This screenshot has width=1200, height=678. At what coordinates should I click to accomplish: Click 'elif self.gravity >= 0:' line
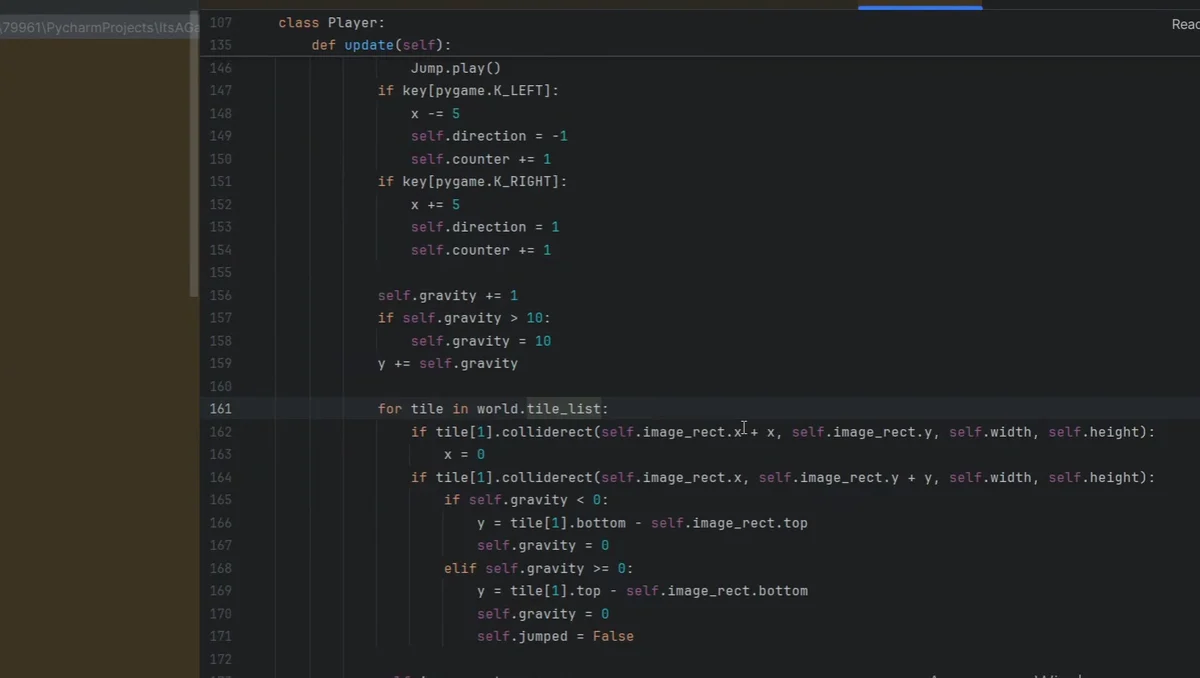(539, 568)
